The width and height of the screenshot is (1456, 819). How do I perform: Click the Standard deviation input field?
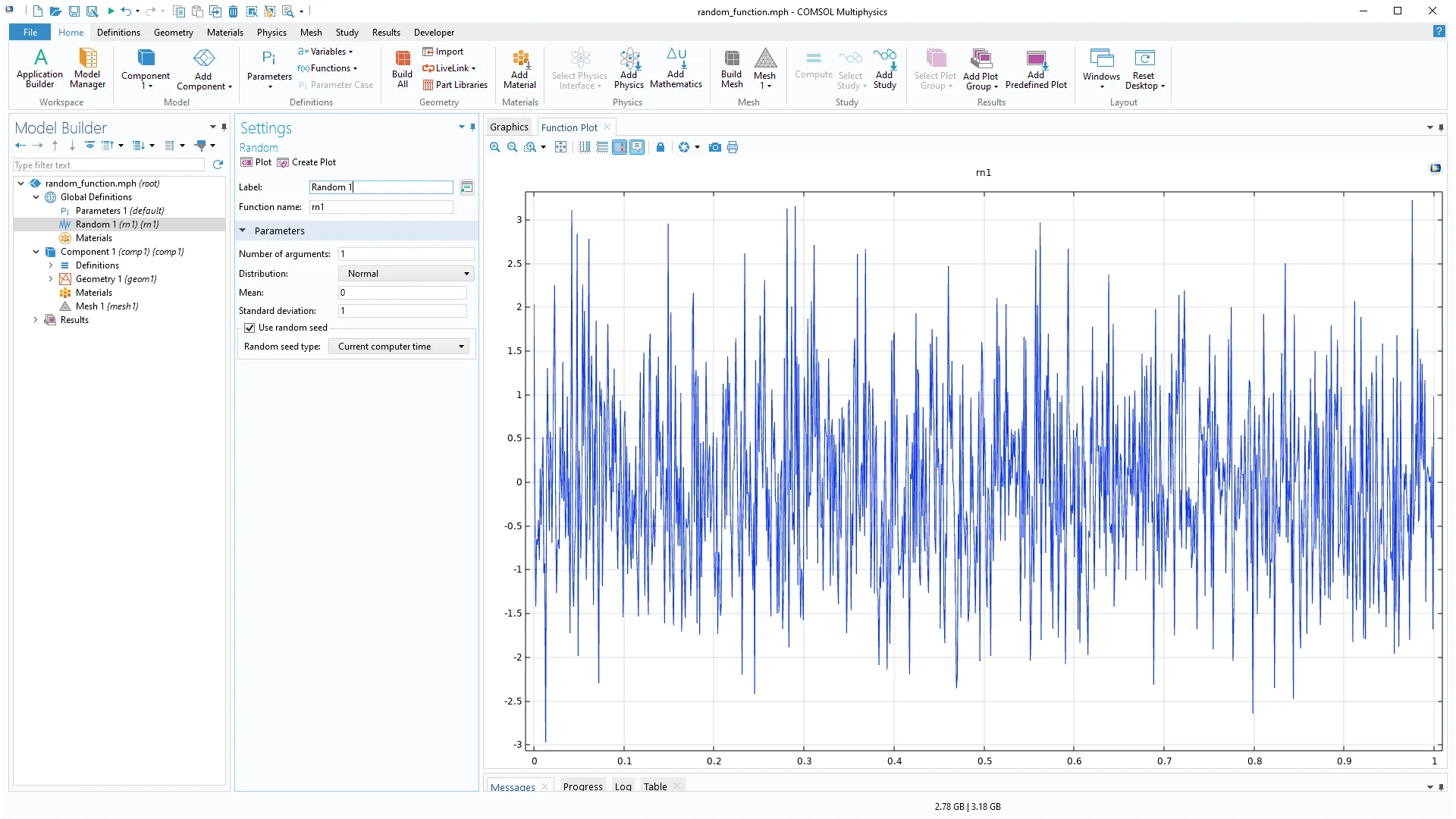[x=402, y=311]
